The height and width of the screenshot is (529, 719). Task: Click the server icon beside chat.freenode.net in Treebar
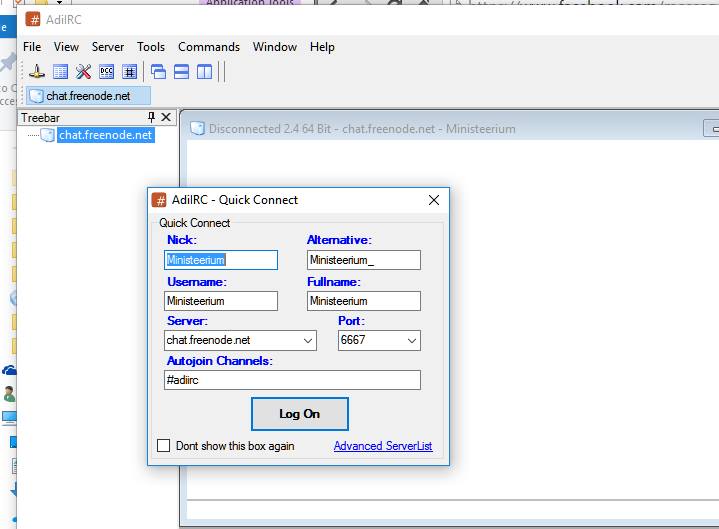pyautogui.click(x=48, y=135)
